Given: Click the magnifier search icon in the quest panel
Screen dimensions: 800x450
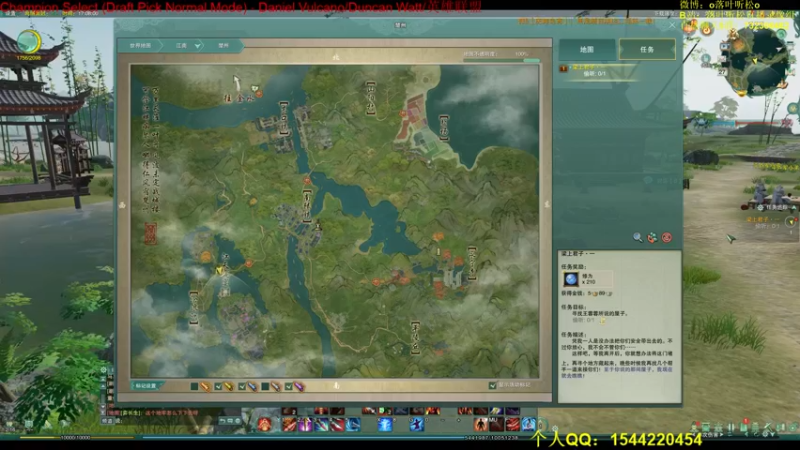Looking at the screenshot, I should 638,237.
